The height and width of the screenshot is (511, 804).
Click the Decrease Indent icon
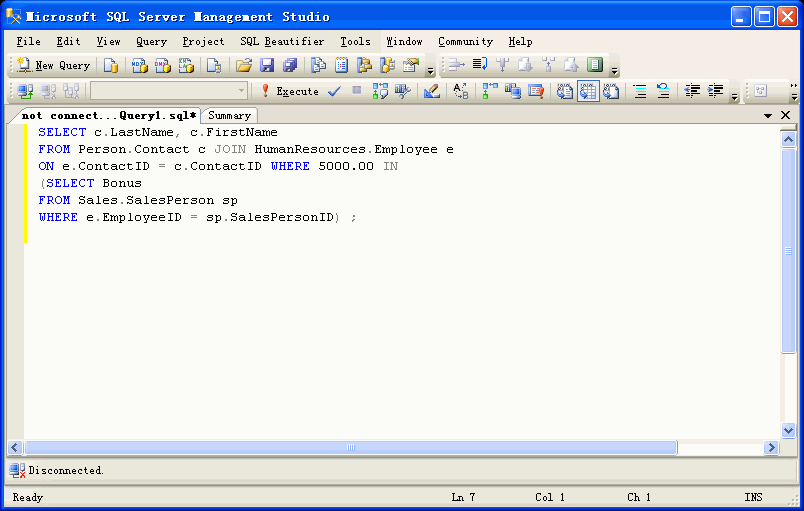pos(692,91)
